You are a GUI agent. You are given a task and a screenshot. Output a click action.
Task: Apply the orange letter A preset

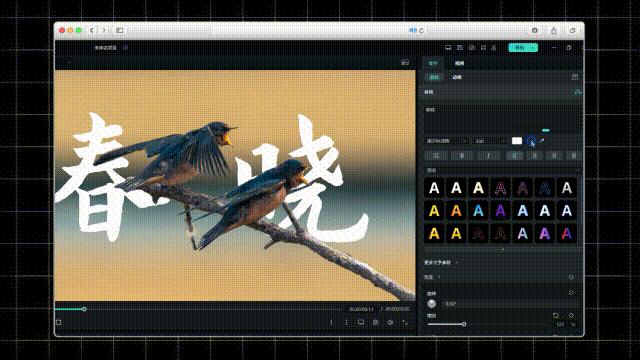(456, 211)
